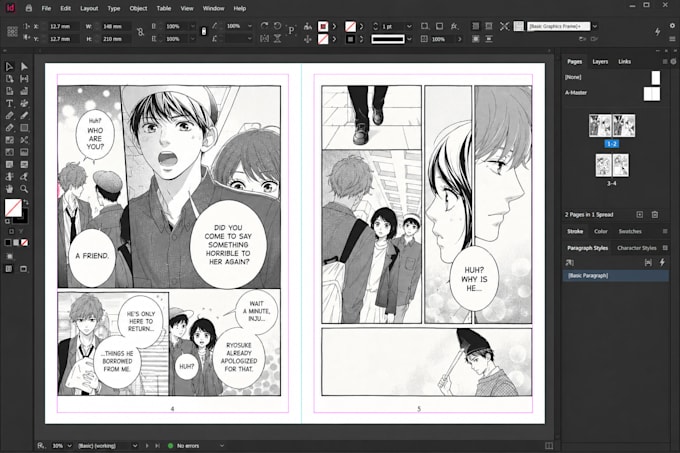This screenshot has height=453, width=680.
Task: Rotate selection 90 degrees counter-clockwise
Action: (x=278, y=26)
